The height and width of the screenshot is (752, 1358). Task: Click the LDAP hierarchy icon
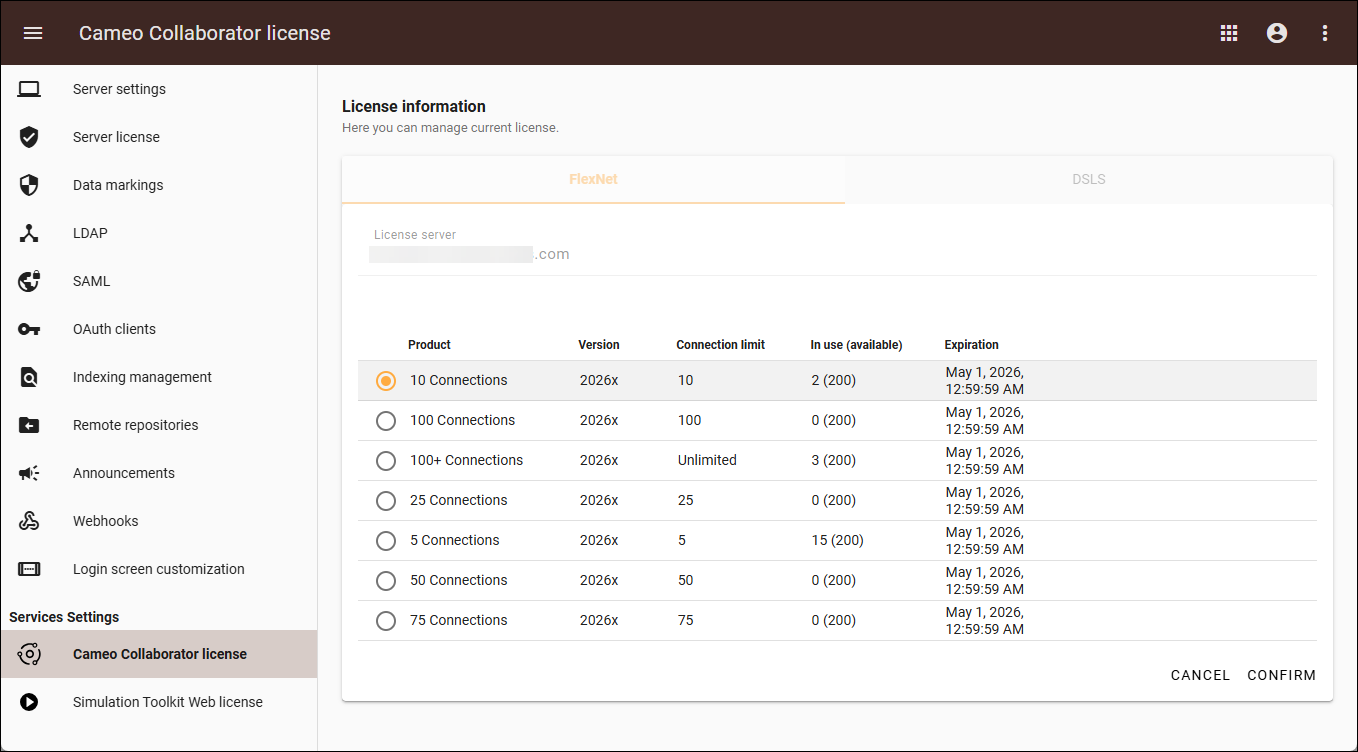[29, 233]
